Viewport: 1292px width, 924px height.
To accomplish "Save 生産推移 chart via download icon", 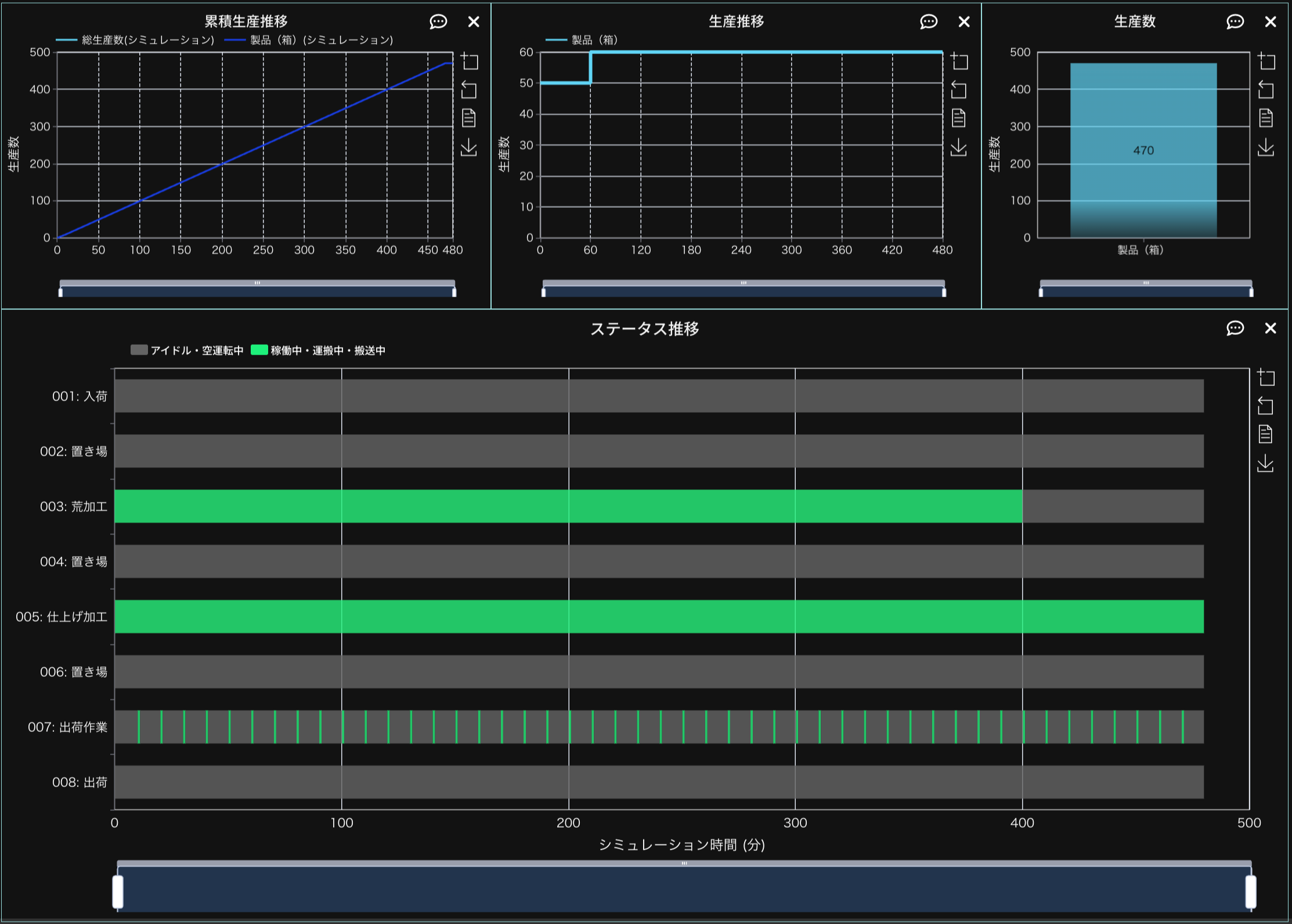I will 959,147.
